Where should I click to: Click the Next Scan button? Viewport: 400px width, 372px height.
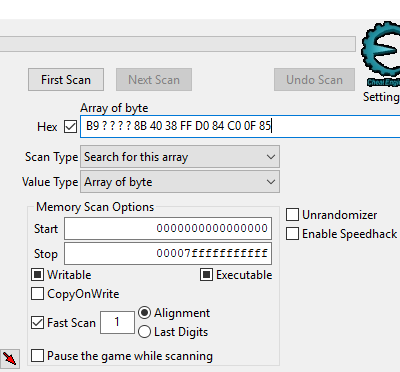pyautogui.click(x=154, y=80)
